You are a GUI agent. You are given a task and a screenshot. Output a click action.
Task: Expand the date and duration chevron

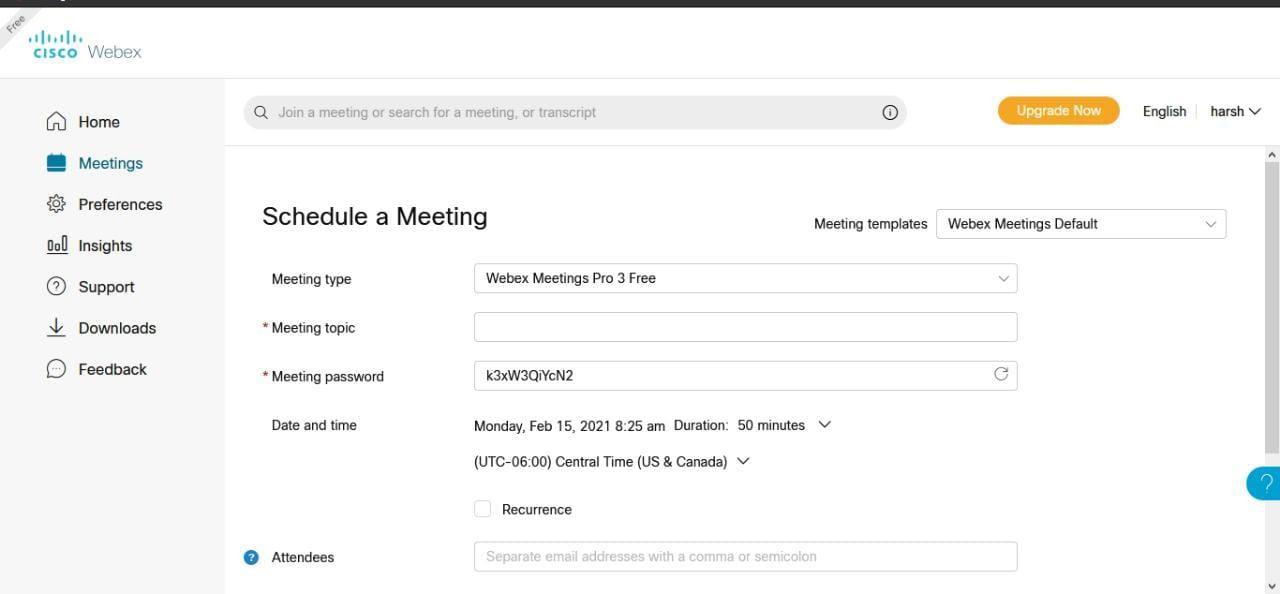click(x=825, y=424)
